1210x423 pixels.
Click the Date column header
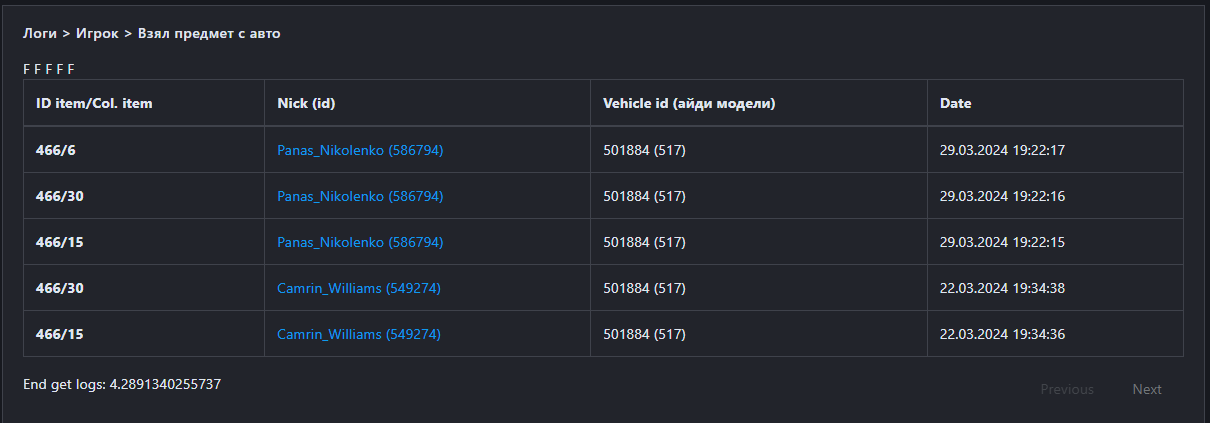(x=955, y=103)
